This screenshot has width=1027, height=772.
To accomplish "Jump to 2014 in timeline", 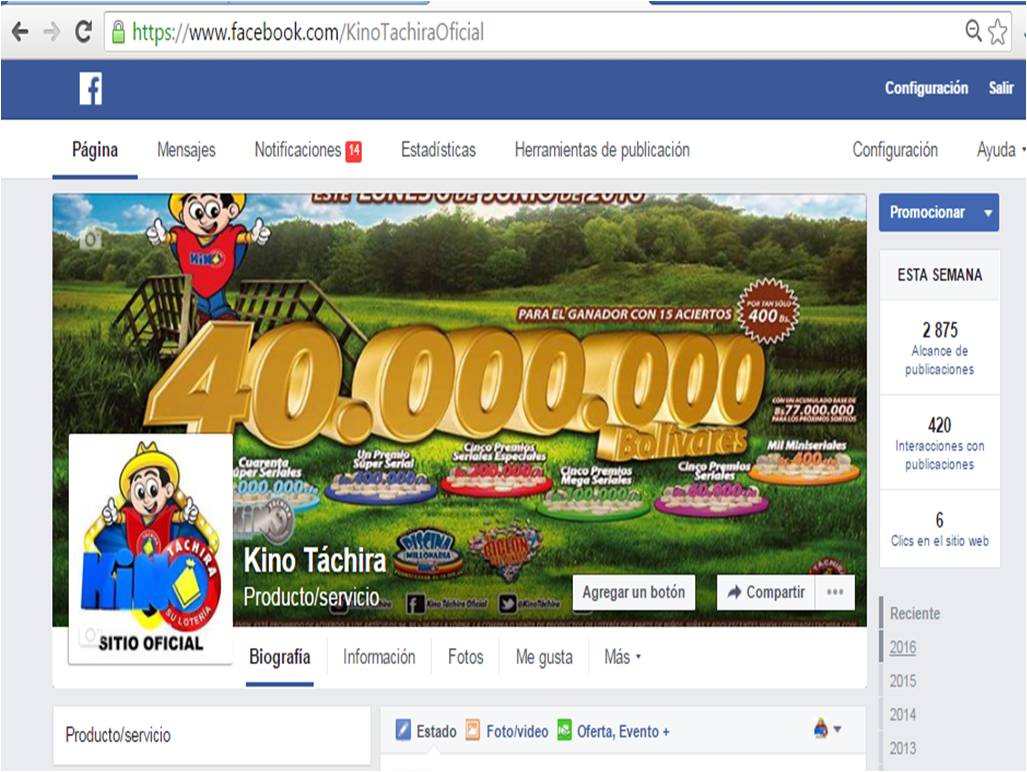I will pos(903,714).
